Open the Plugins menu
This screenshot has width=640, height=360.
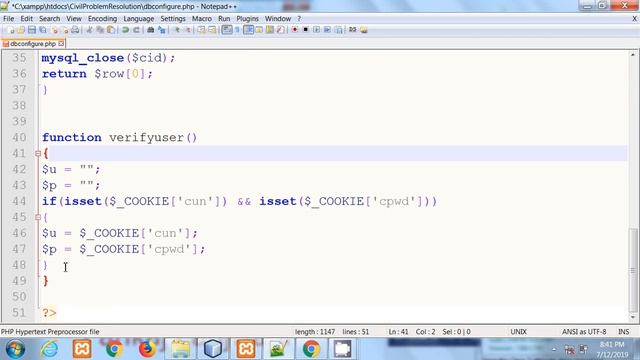click(247, 19)
